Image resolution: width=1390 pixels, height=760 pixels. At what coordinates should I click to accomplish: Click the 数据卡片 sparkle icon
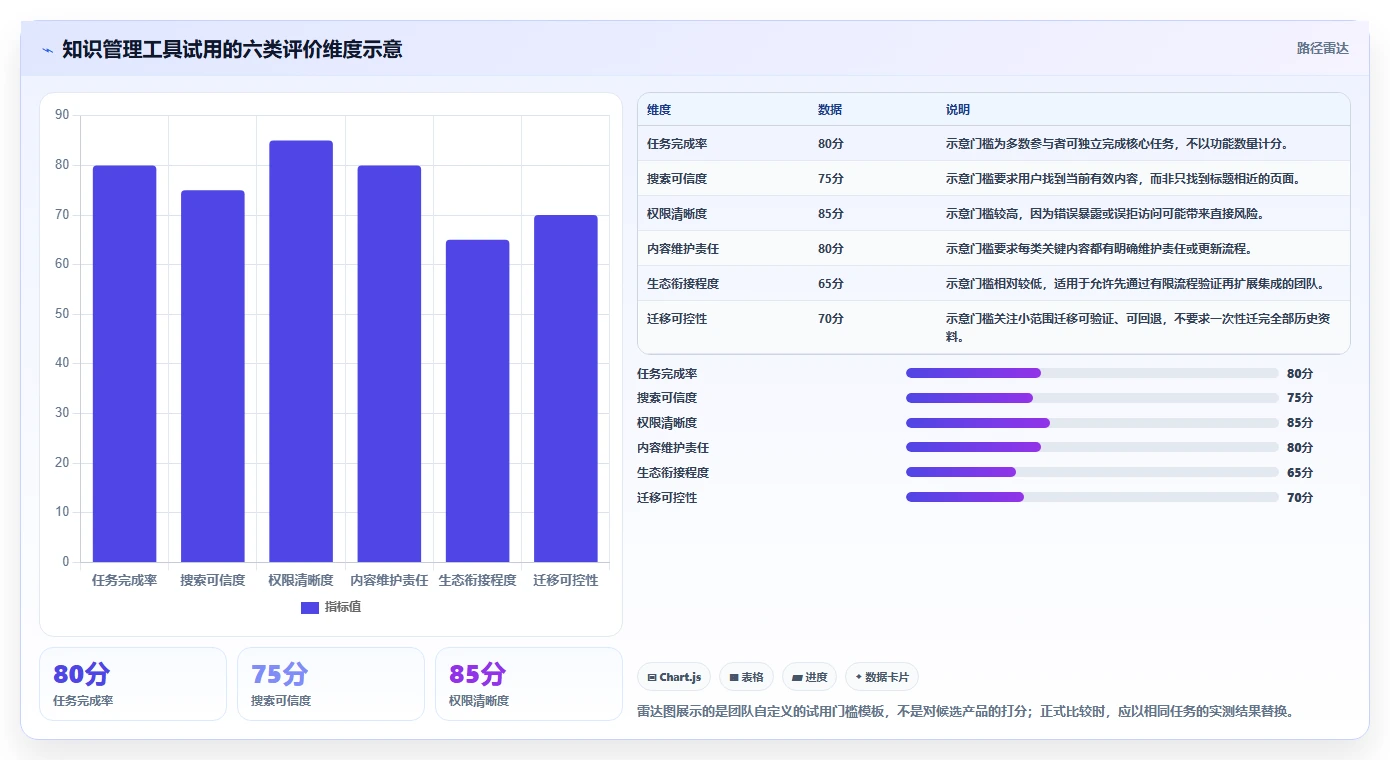pos(858,677)
